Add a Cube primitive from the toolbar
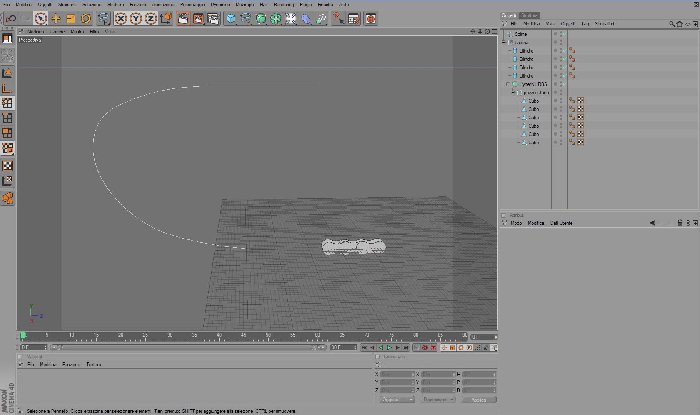This screenshot has width=700, height=415. (x=231, y=19)
